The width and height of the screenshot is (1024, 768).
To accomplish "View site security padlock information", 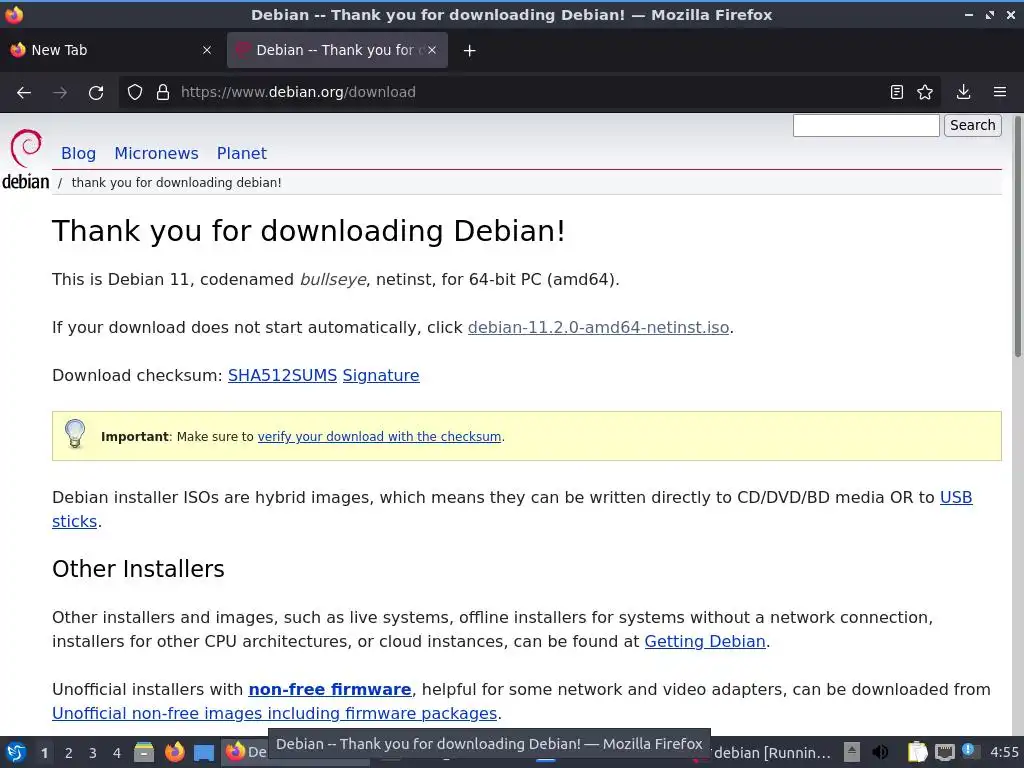I will pos(163,92).
